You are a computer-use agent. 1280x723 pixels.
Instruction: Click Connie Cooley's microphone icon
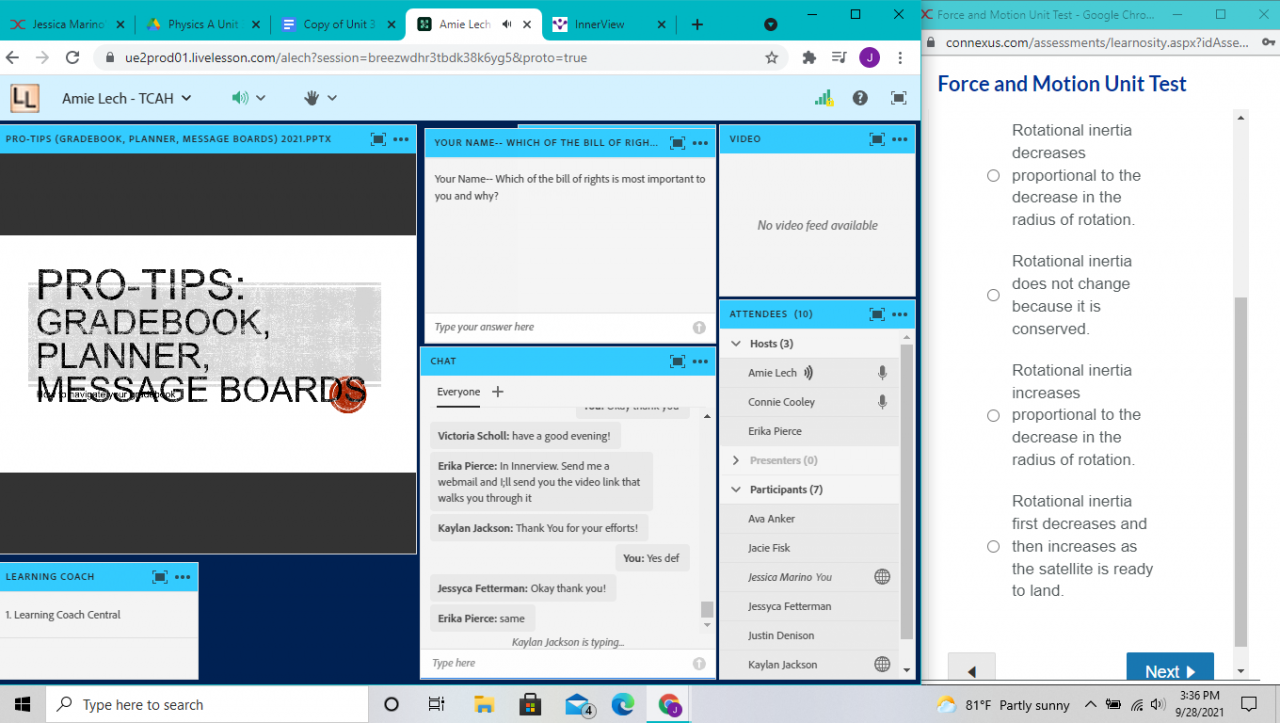882,402
